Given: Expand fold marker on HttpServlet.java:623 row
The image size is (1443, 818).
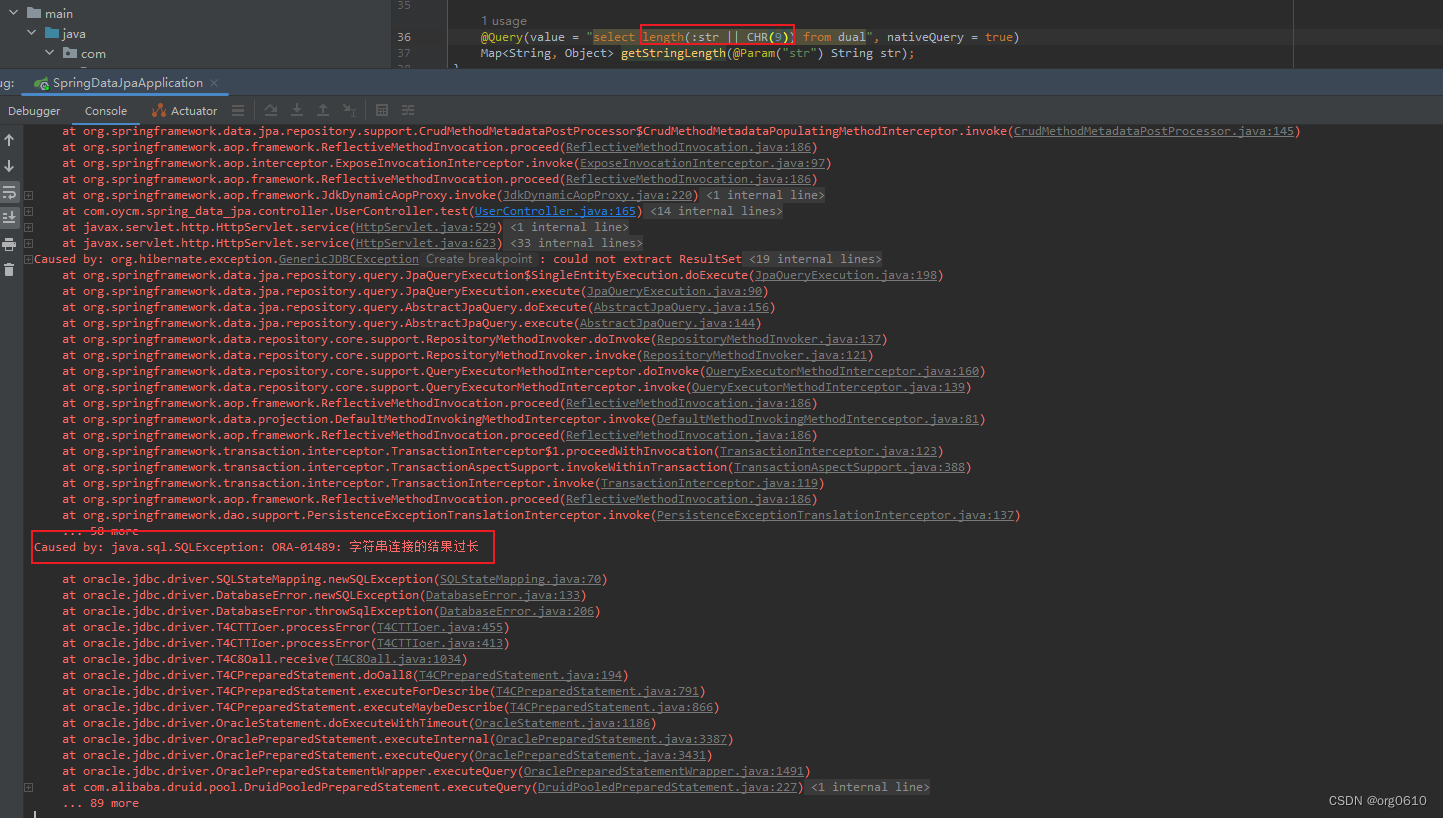Looking at the screenshot, I should tap(29, 243).
